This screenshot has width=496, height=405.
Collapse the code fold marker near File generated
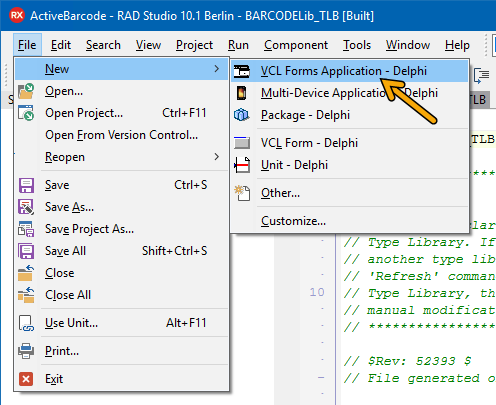[321, 378]
